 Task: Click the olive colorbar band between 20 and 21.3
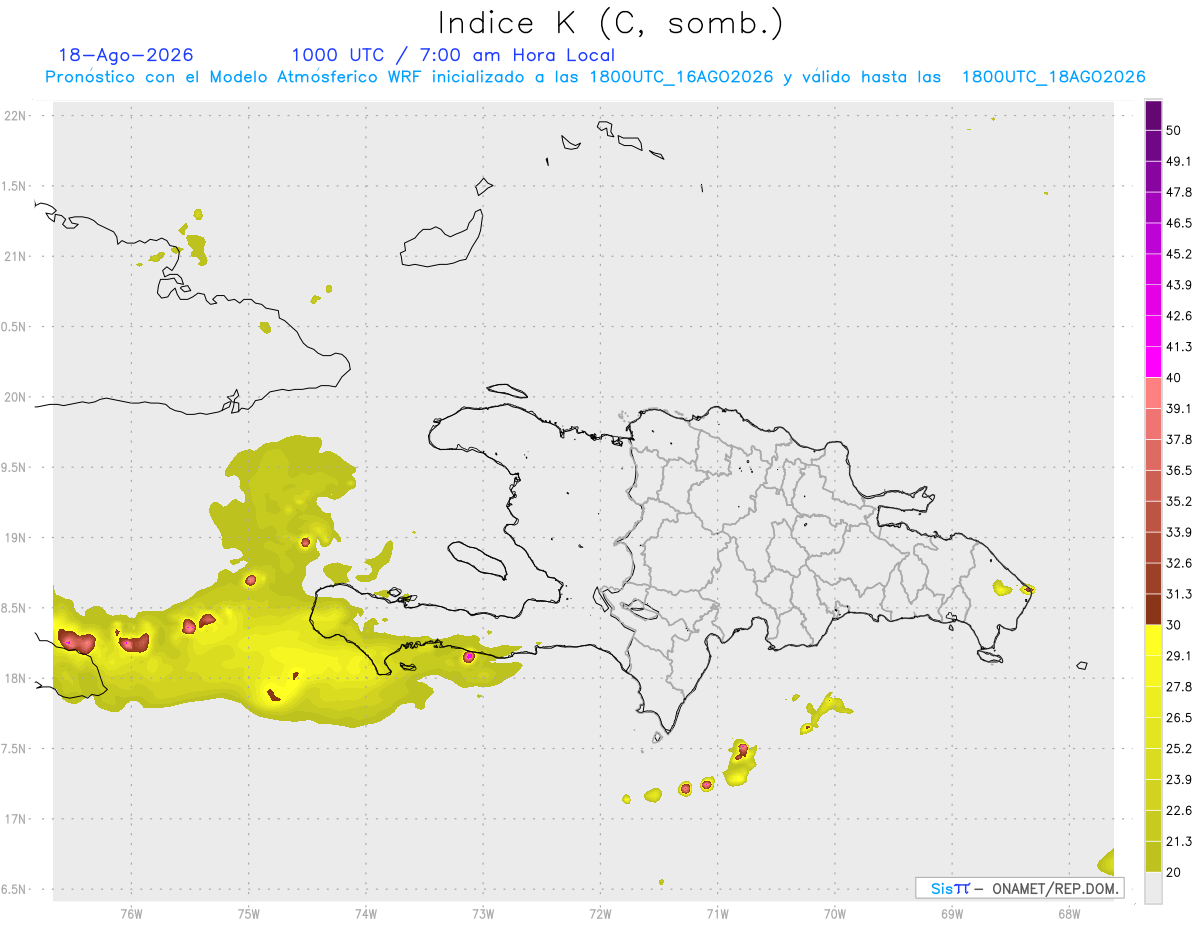pos(1153,856)
